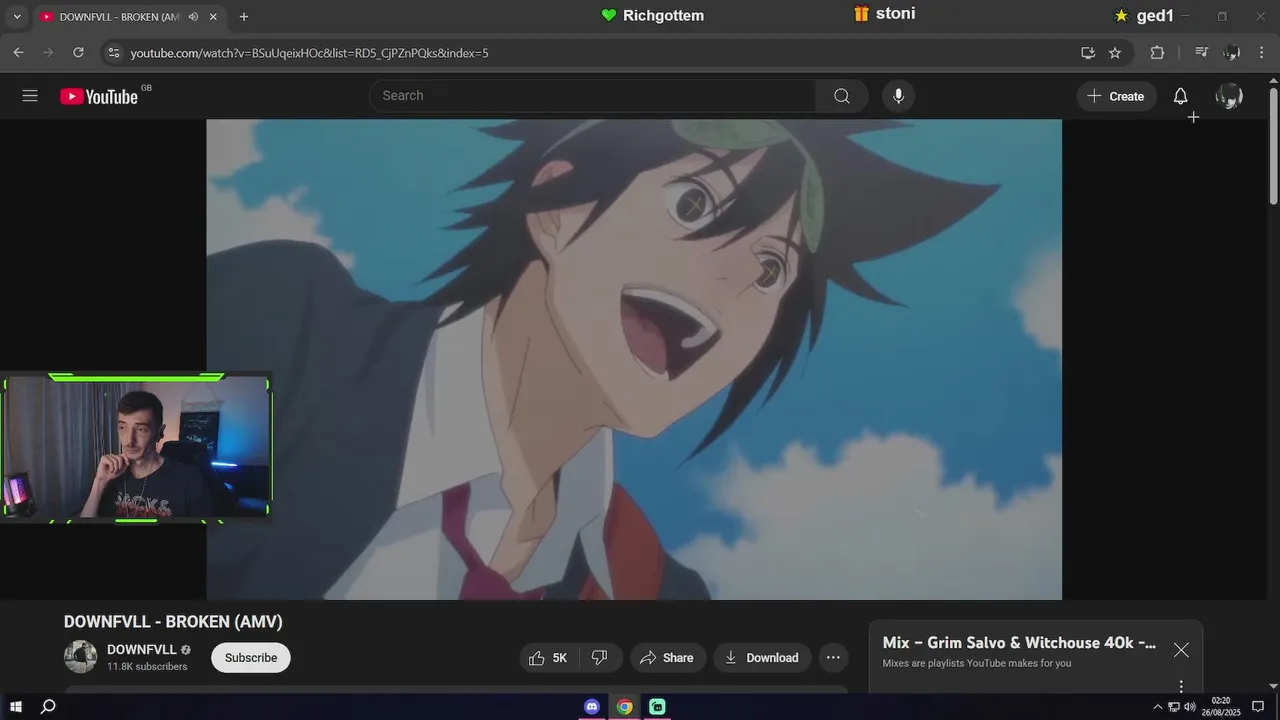This screenshot has width=1280, height=720.
Task: Start voice search with the microphone icon
Action: point(898,96)
